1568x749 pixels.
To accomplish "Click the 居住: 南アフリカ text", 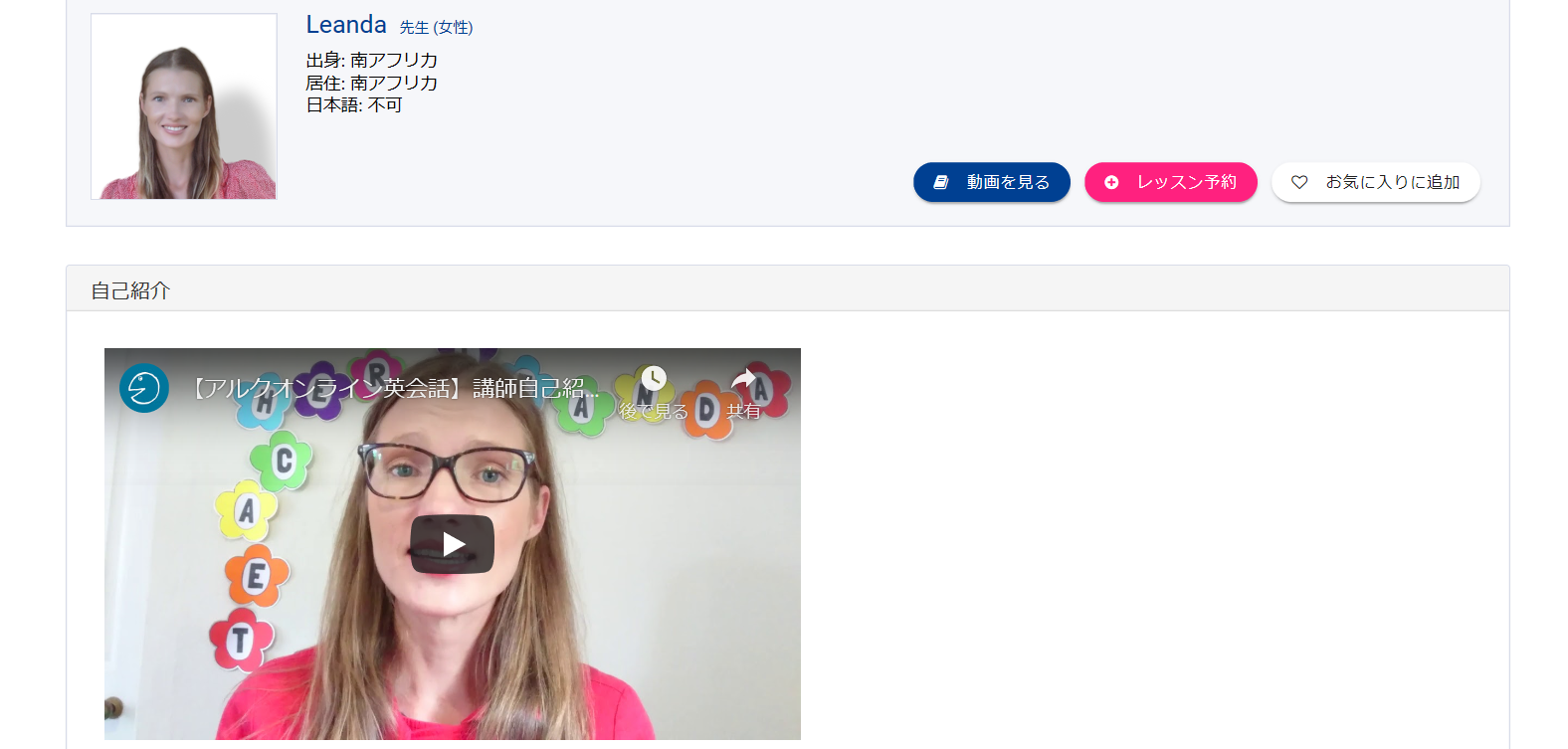I will coord(371,83).
